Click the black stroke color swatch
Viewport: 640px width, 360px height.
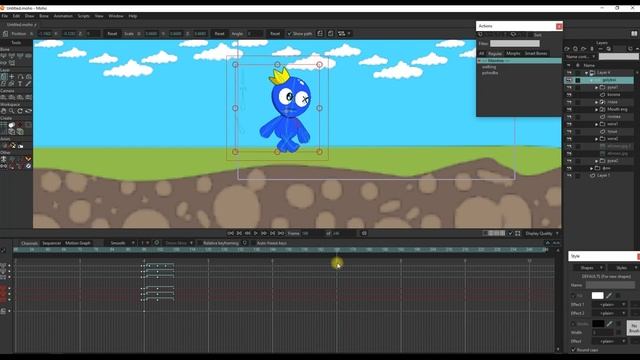click(598, 324)
